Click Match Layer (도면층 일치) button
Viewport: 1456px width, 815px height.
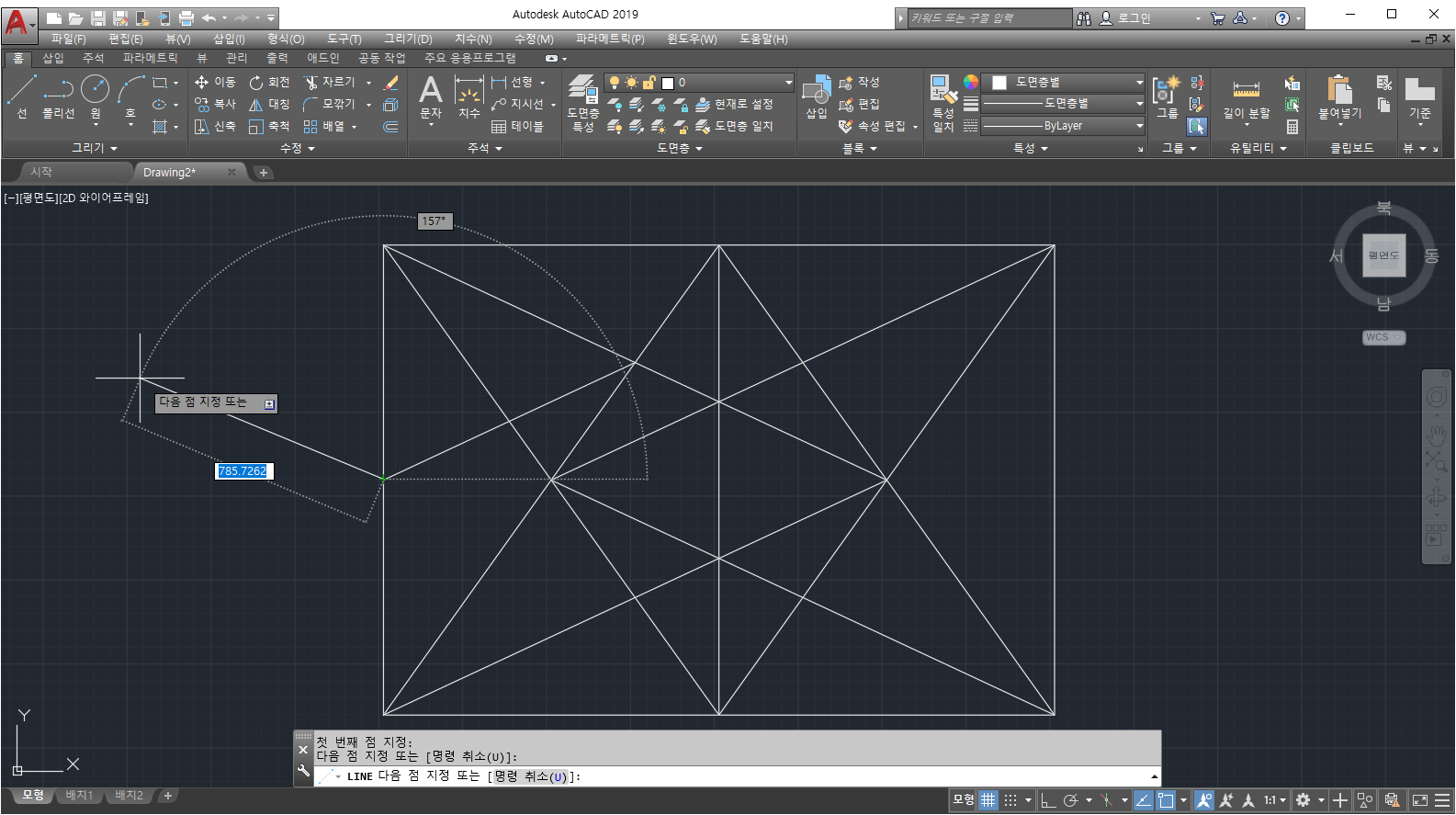[x=735, y=126]
